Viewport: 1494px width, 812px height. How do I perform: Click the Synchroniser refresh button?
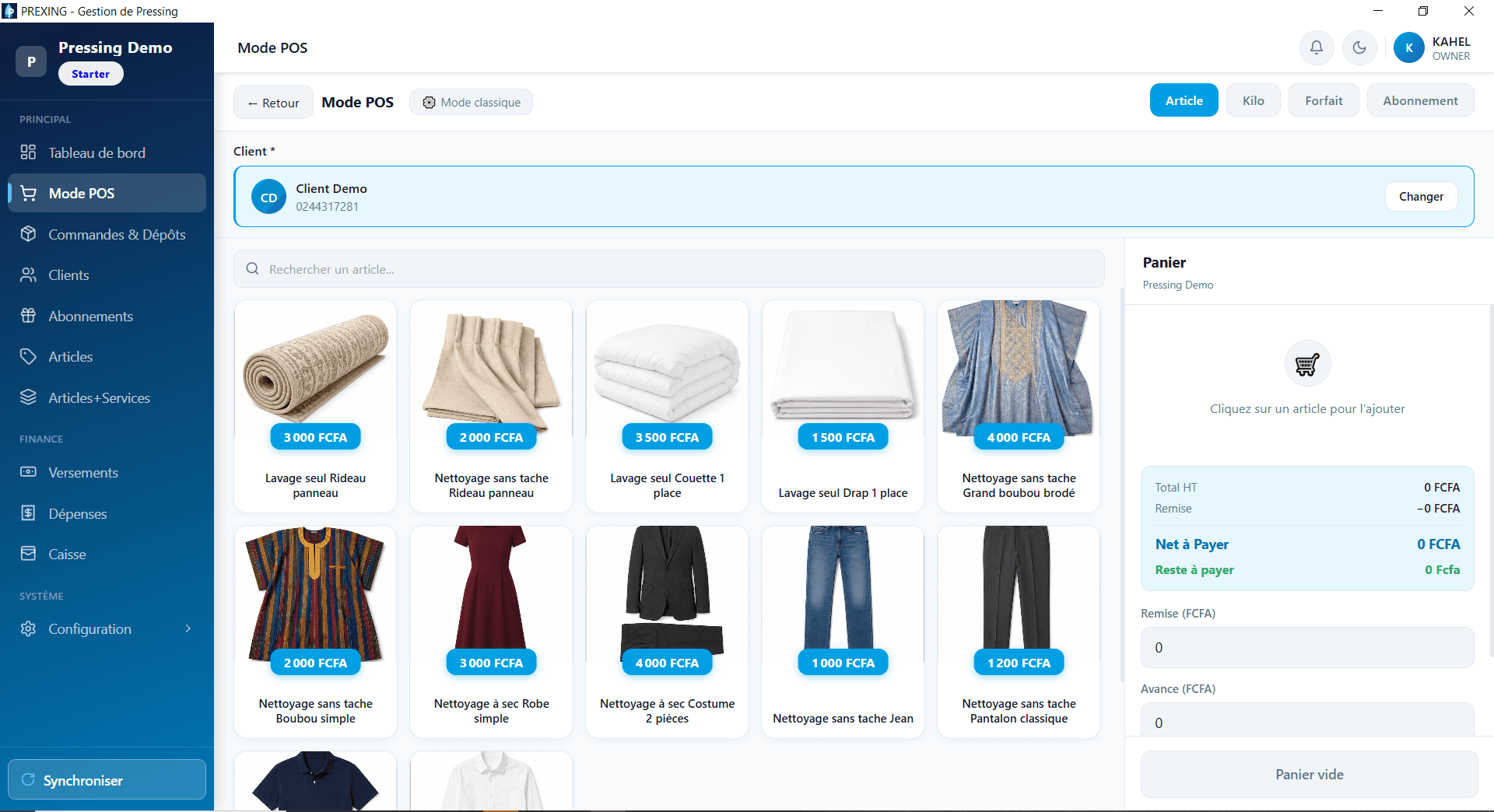click(107, 779)
